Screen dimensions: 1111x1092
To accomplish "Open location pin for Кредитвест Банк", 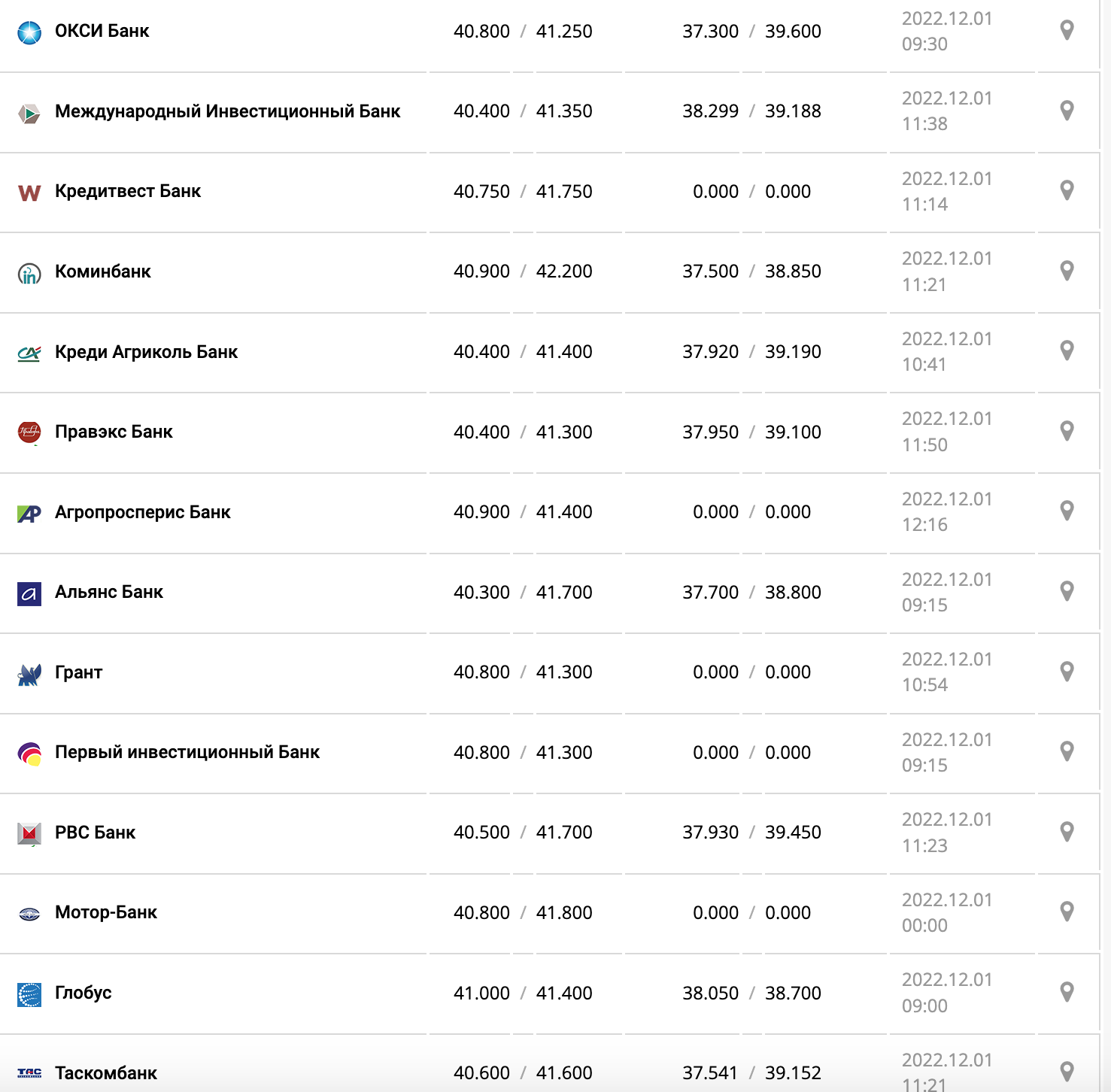I will (x=1066, y=190).
